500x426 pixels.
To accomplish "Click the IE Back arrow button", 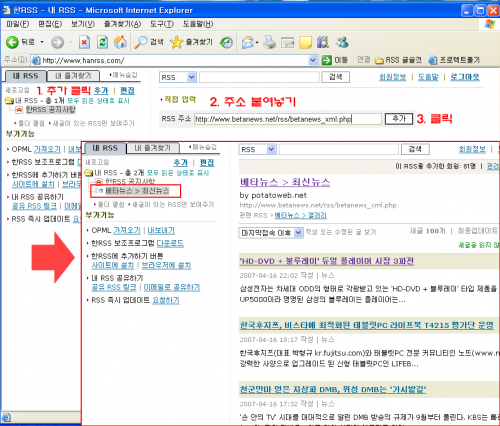I will (12, 42).
